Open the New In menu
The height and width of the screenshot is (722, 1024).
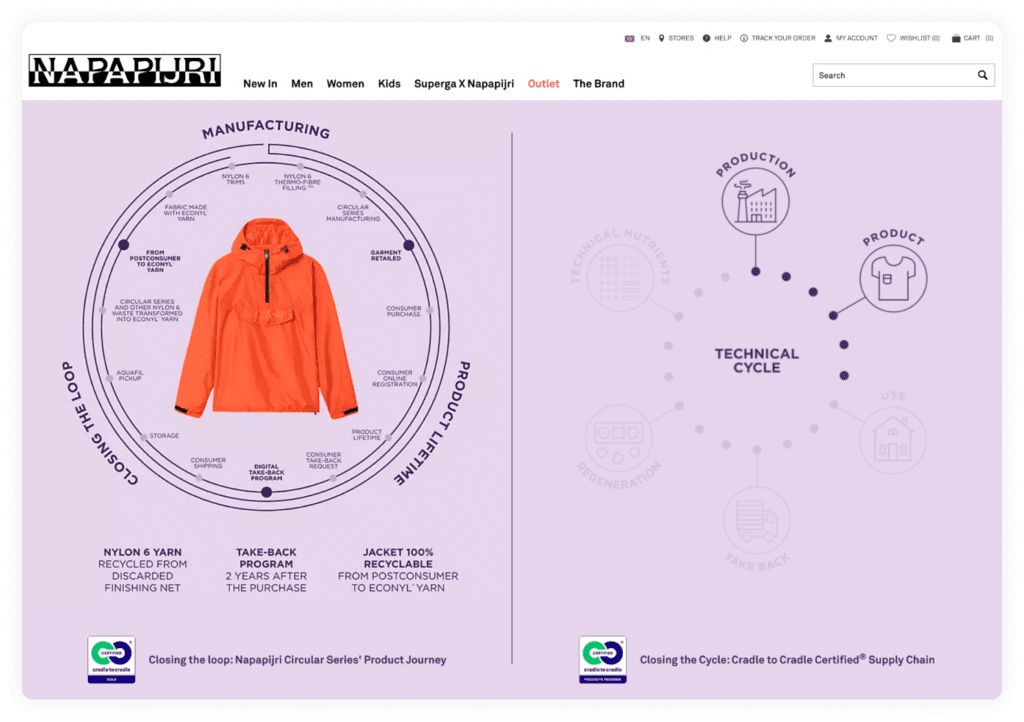point(260,84)
